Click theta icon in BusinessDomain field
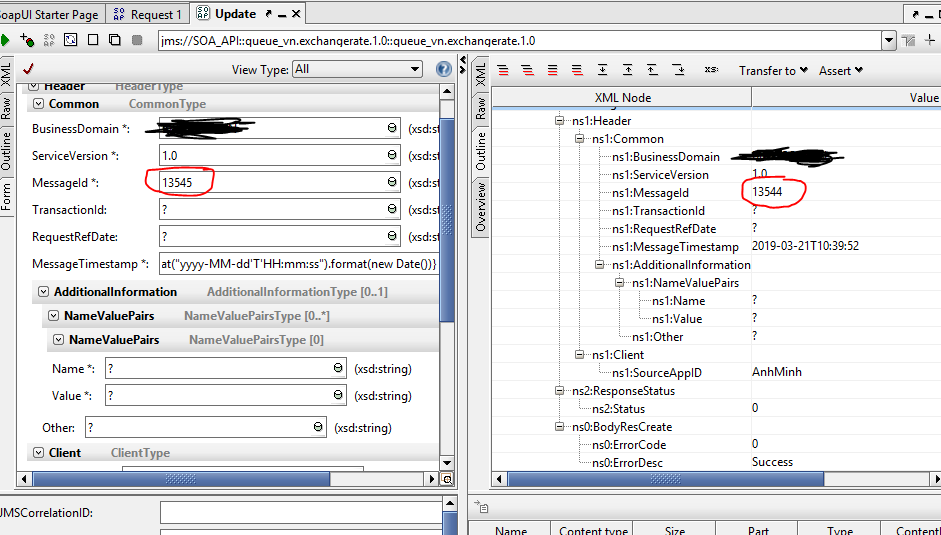941x535 pixels. pyautogui.click(x=392, y=128)
